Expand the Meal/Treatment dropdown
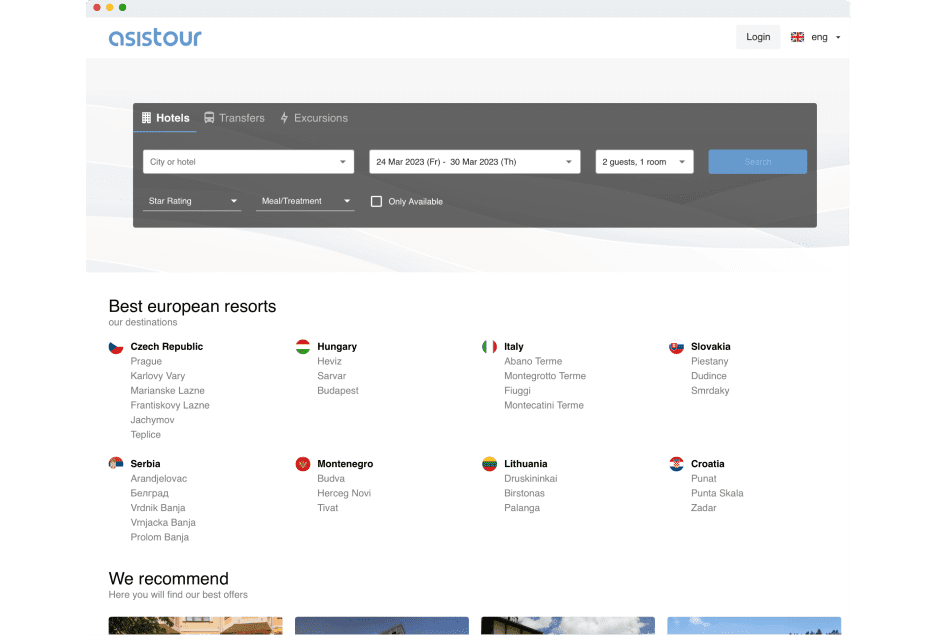Image resolution: width=936 pixels, height=635 pixels. 305,201
